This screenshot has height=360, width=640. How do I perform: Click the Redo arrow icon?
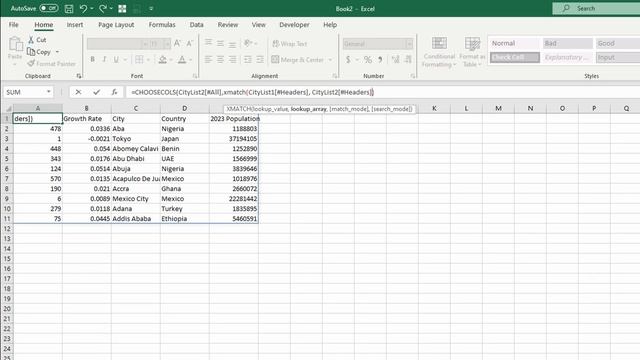click(102, 8)
